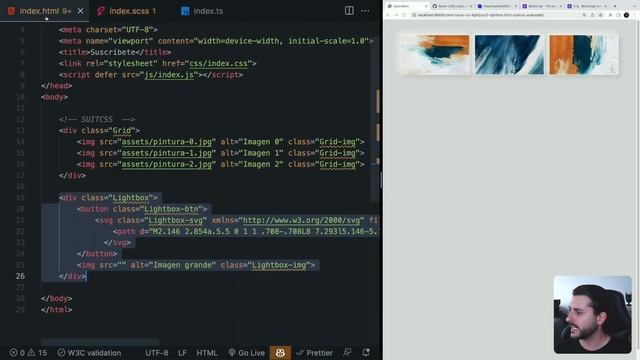Click the webcam overlay of presenter
640x360 pixels.
(x=592, y=315)
